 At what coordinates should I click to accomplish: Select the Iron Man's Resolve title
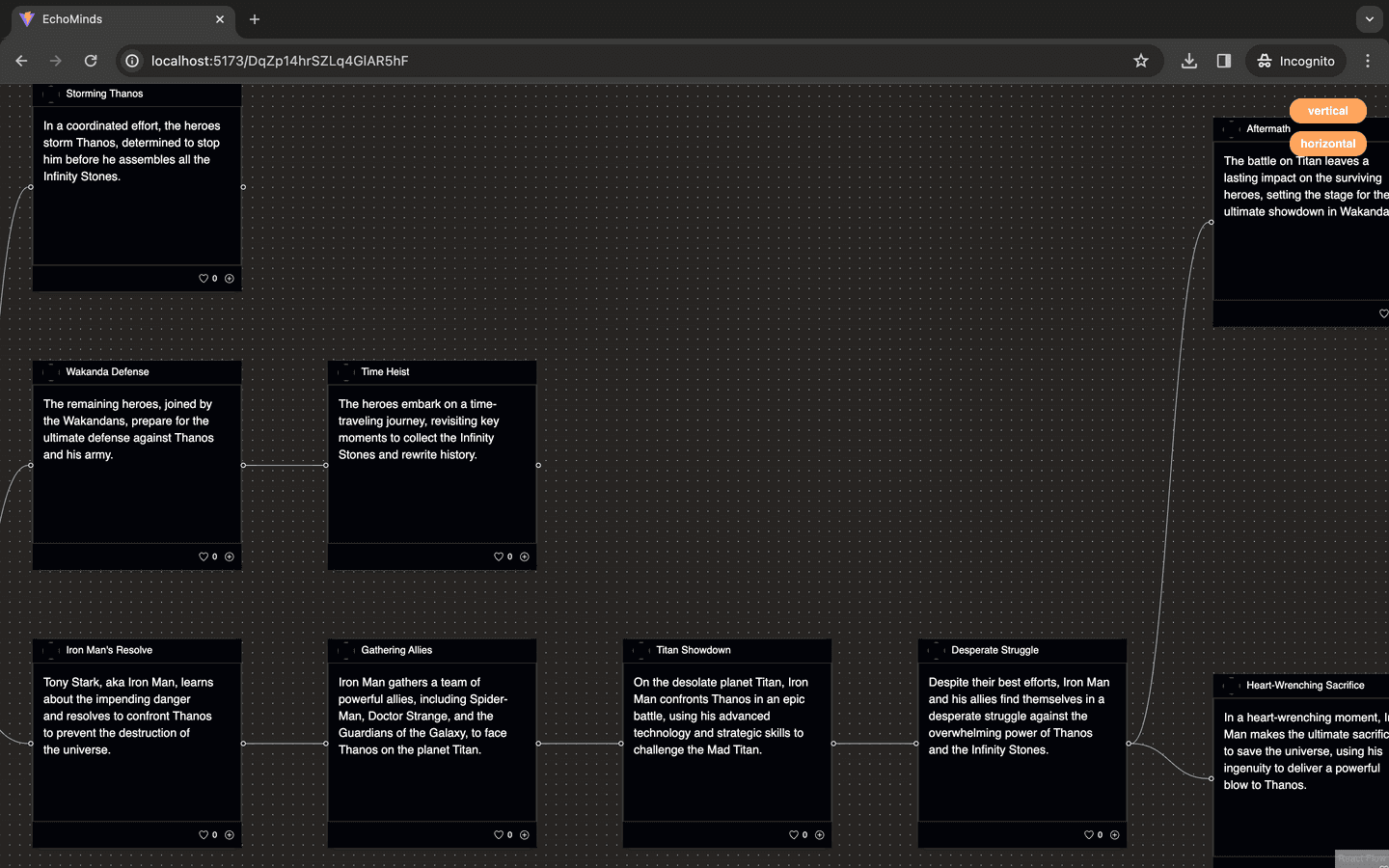click(x=109, y=650)
